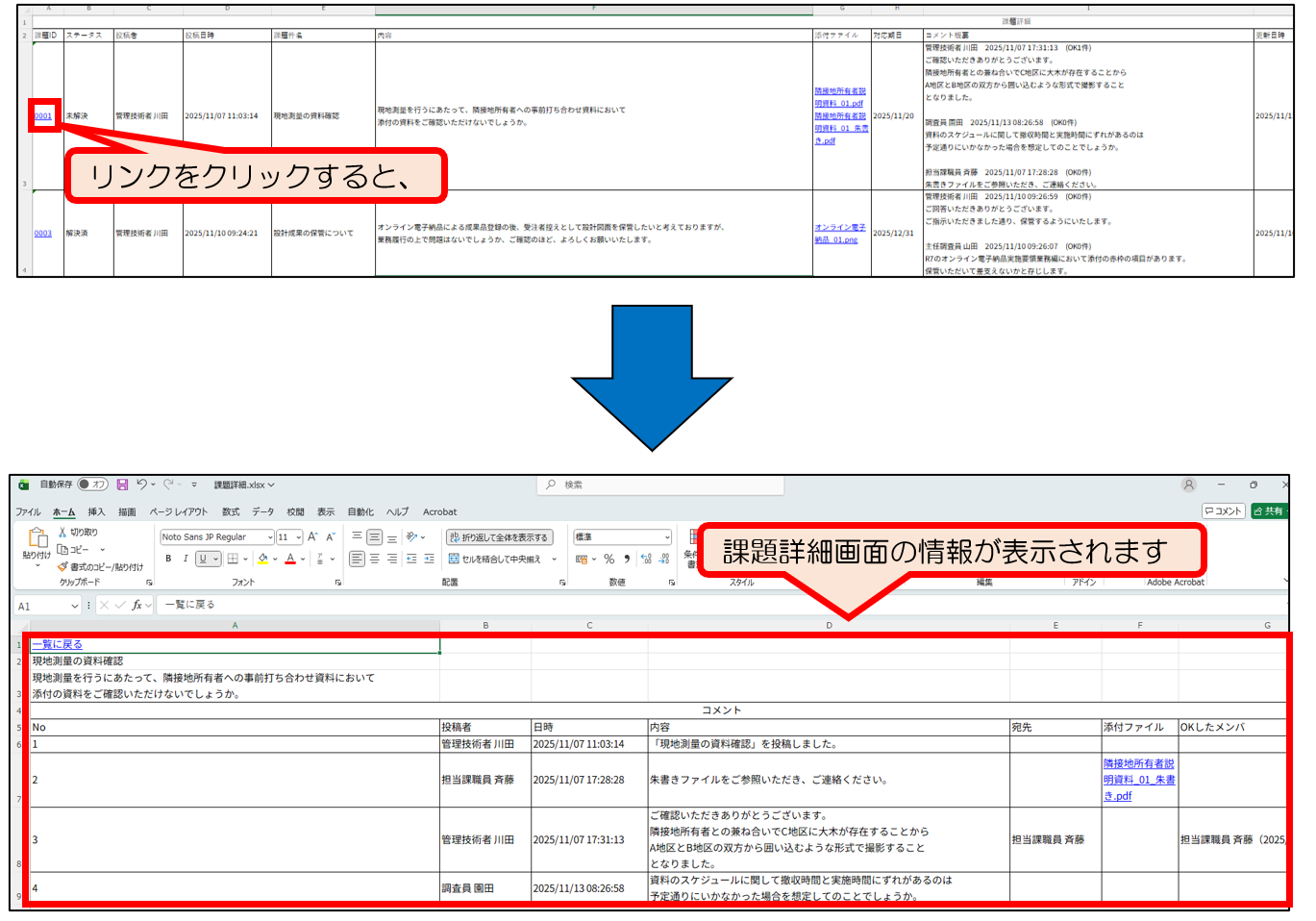Click the red font color swatch
The width and height of the screenshot is (1316, 921).
click(x=290, y=559)
